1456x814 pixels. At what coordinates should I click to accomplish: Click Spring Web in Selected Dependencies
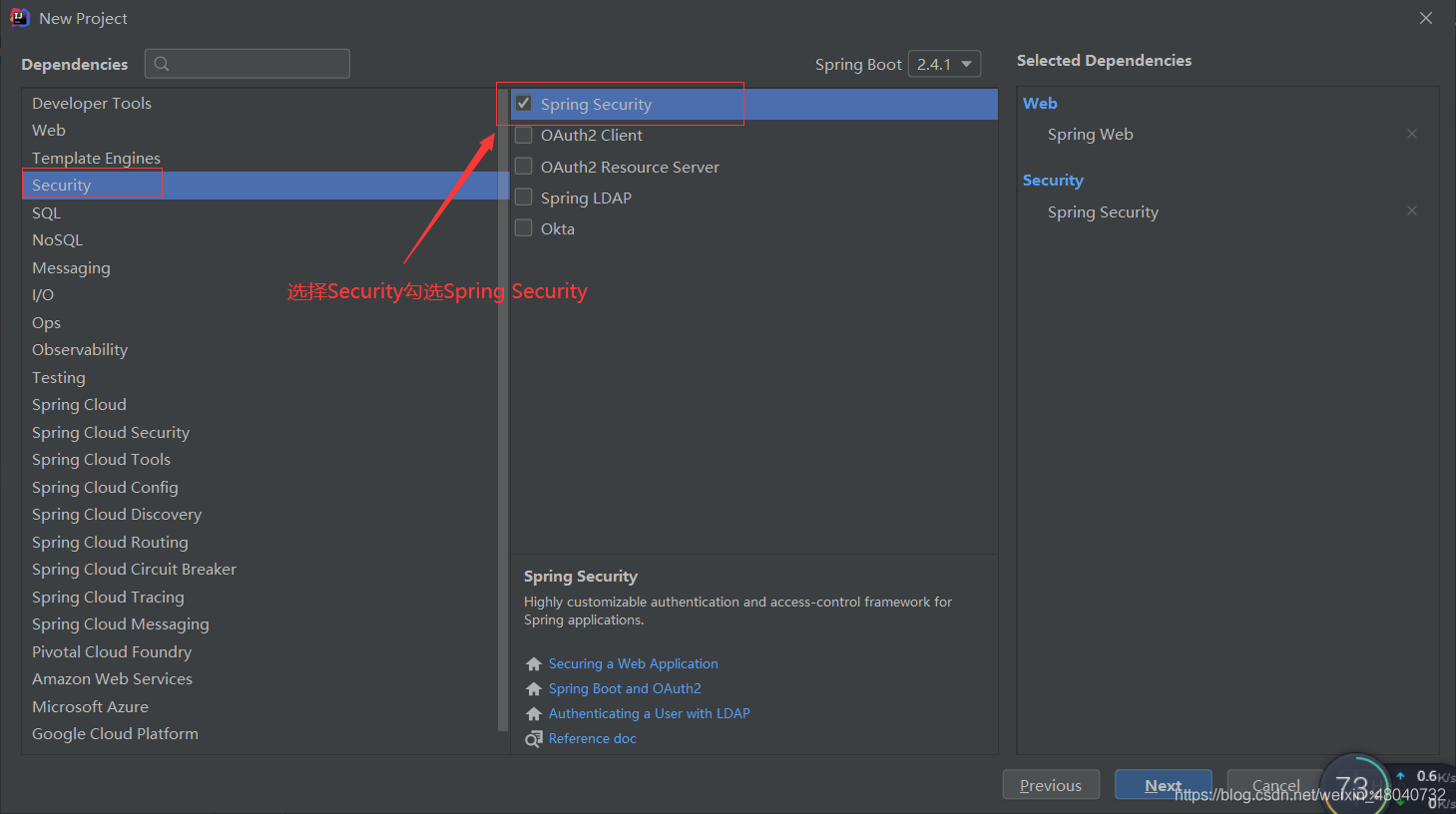pyautogui.click(x=1090, y=134)
